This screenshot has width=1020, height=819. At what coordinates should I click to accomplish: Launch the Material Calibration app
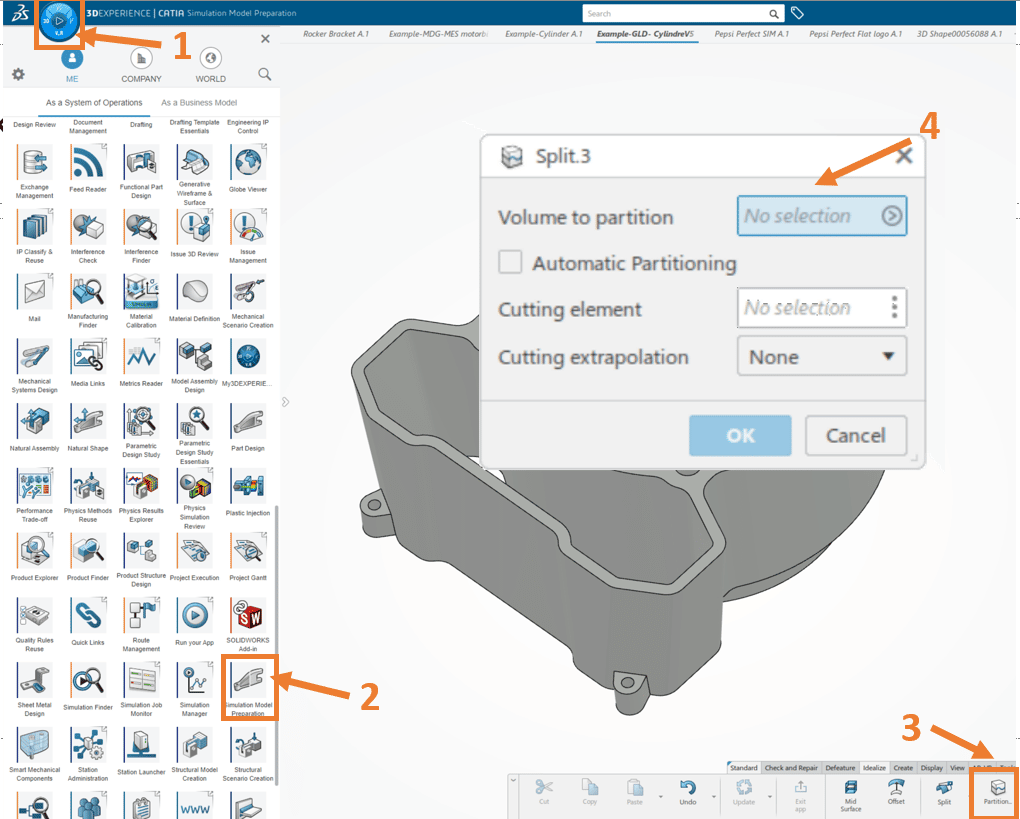141,301
